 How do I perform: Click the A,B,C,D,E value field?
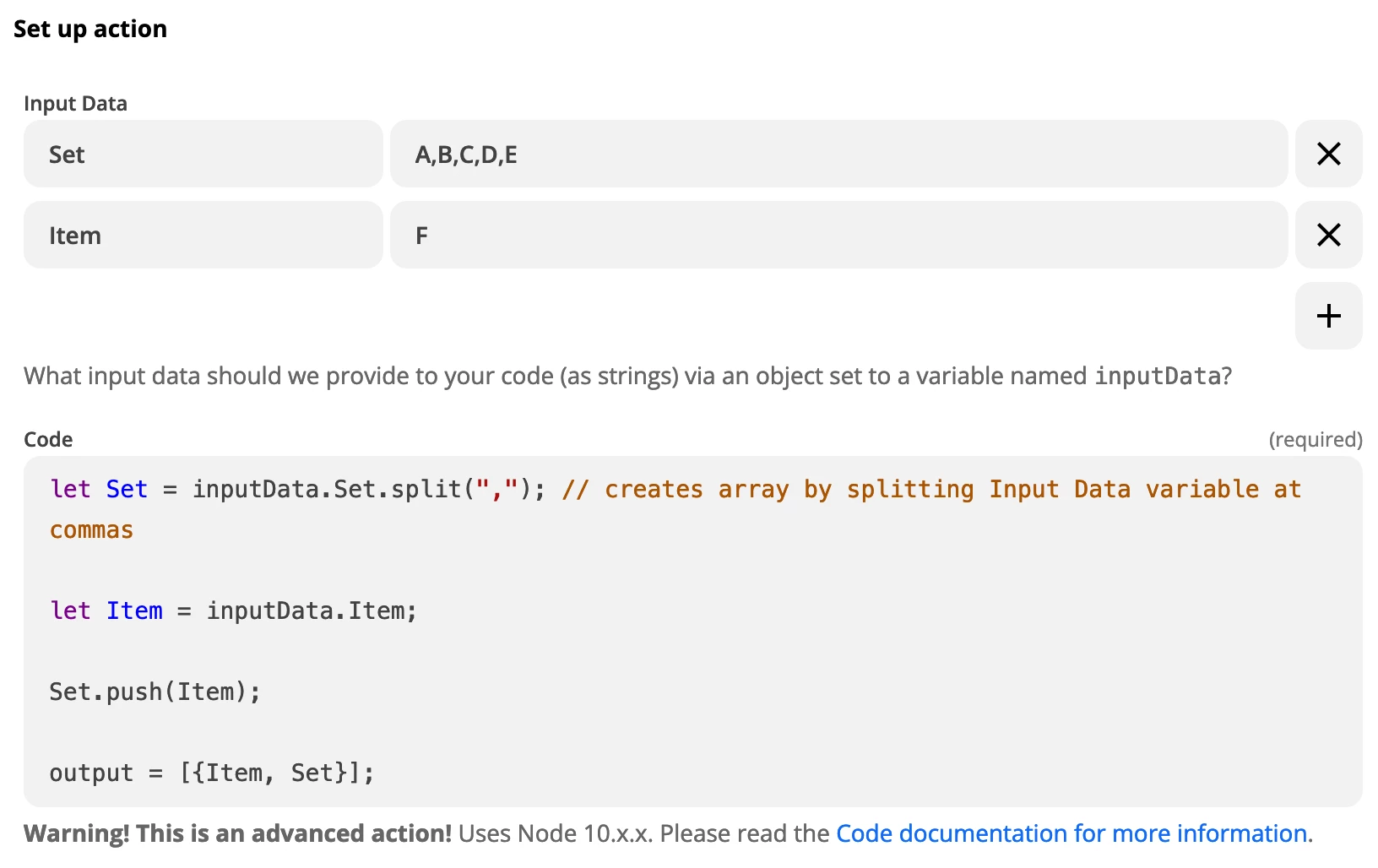tap(838, 154)
